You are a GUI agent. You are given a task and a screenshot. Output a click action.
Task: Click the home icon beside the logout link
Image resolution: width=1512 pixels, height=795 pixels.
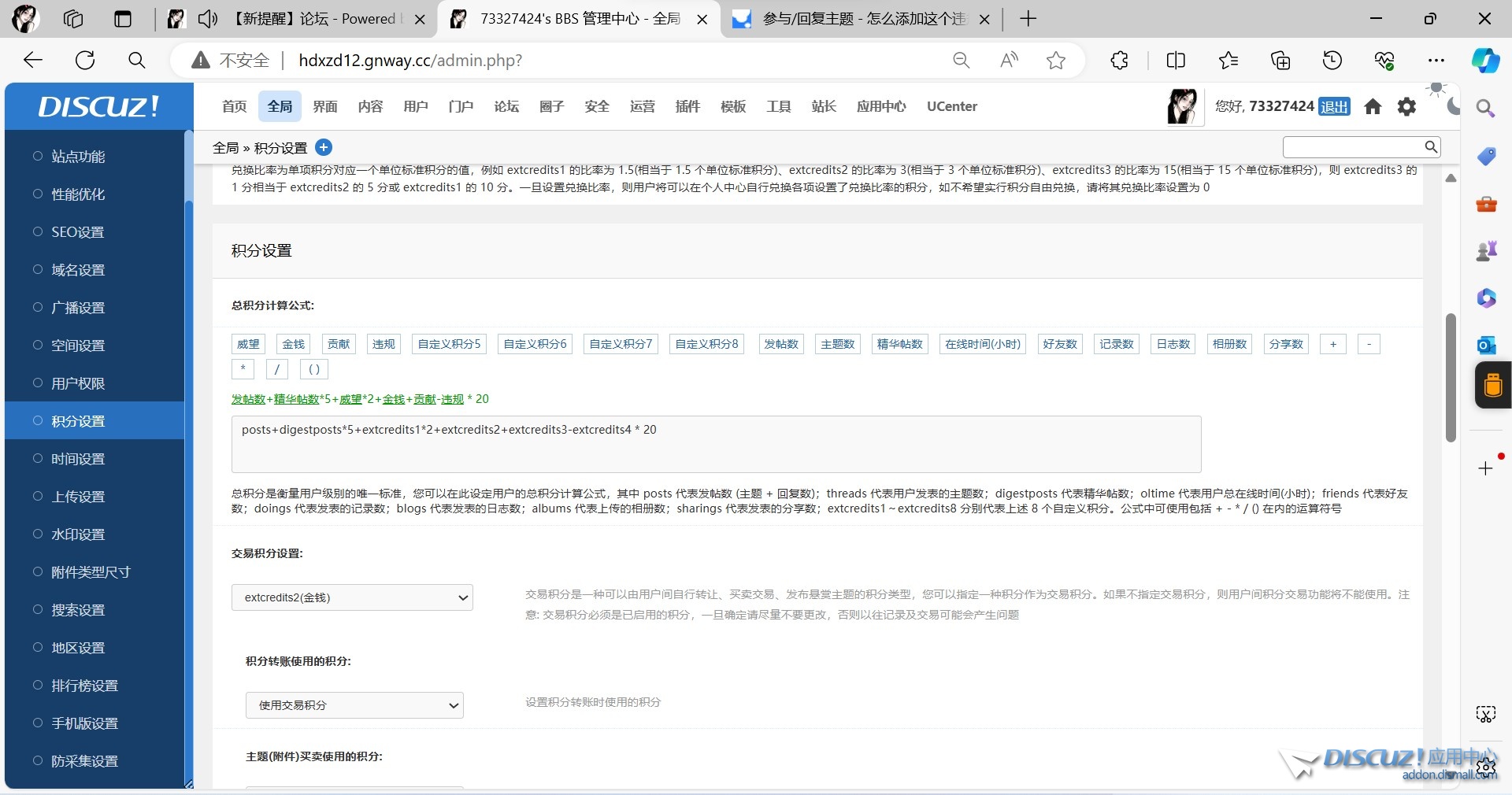pyautogui.click(x=1373, y=106)
